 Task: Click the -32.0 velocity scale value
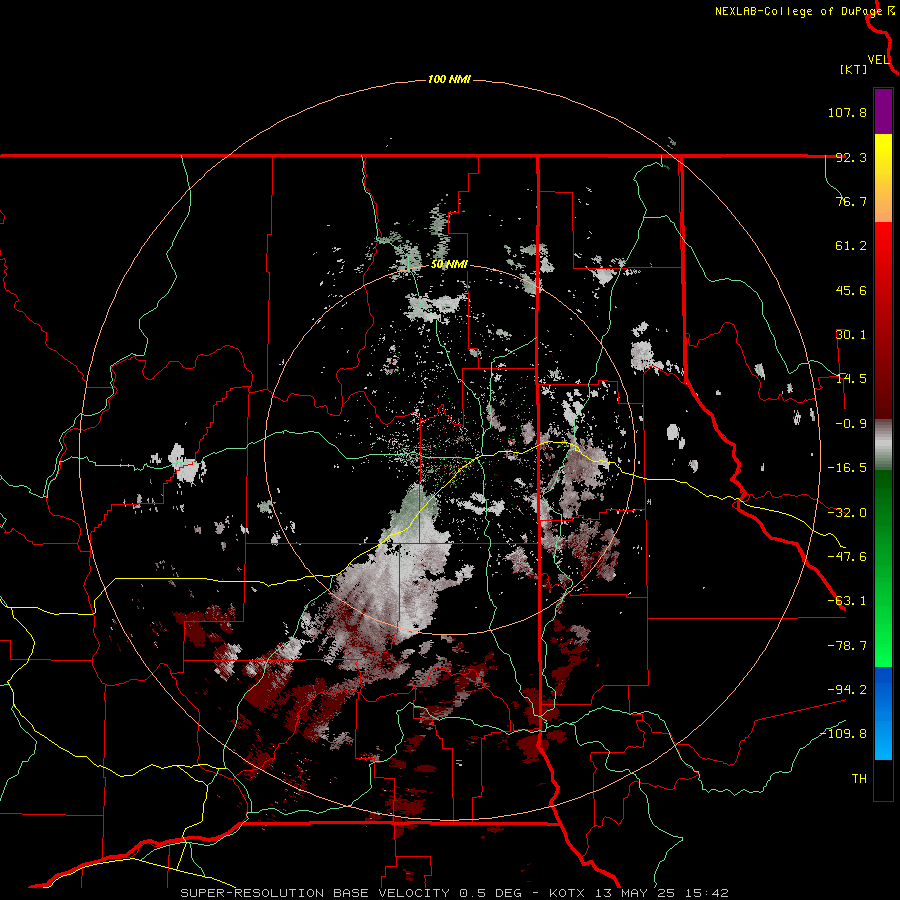847,513
